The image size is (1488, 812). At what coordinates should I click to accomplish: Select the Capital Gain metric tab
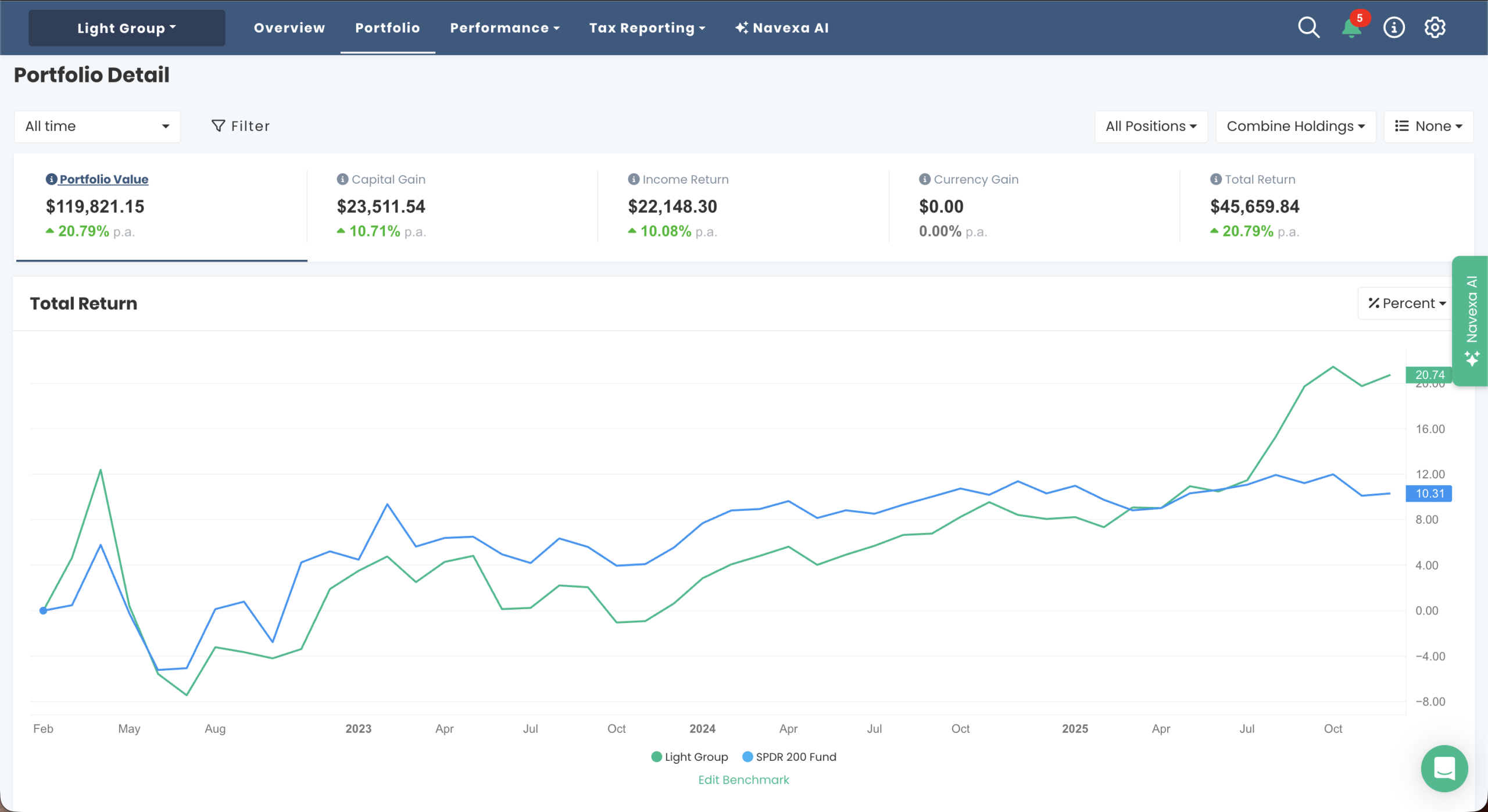coord(452,206)
